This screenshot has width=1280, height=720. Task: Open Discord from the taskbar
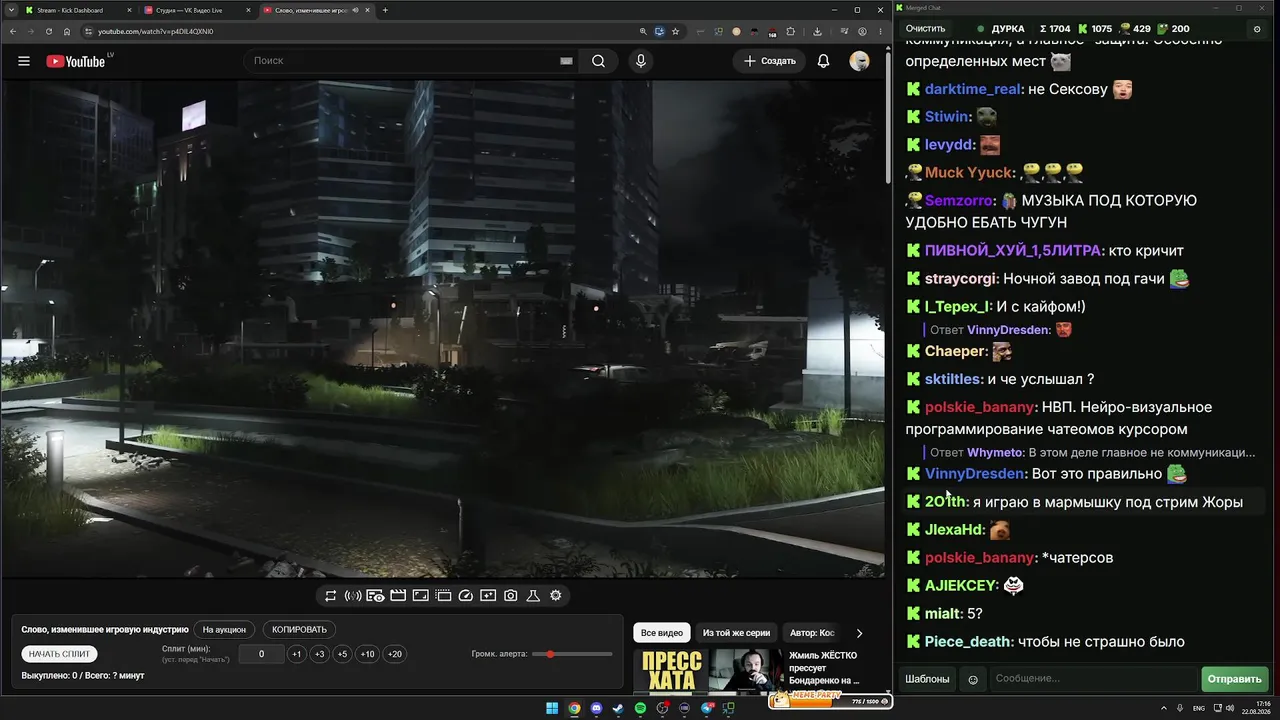click(x=596, y=709)
